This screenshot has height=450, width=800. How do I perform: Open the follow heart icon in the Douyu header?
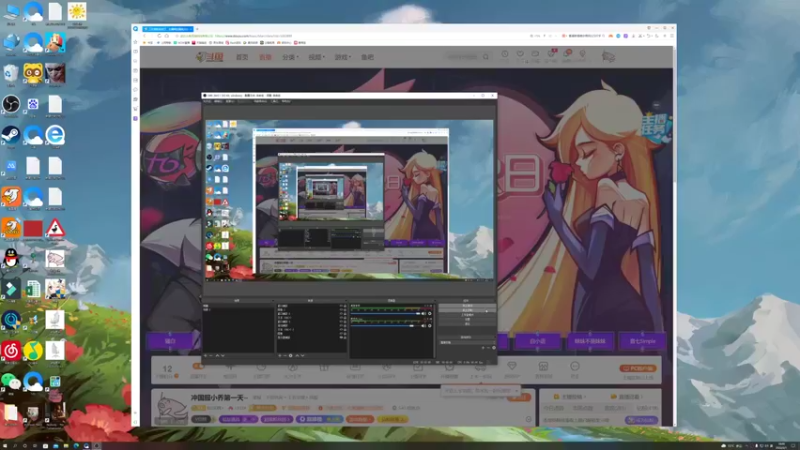click(520, 54)
